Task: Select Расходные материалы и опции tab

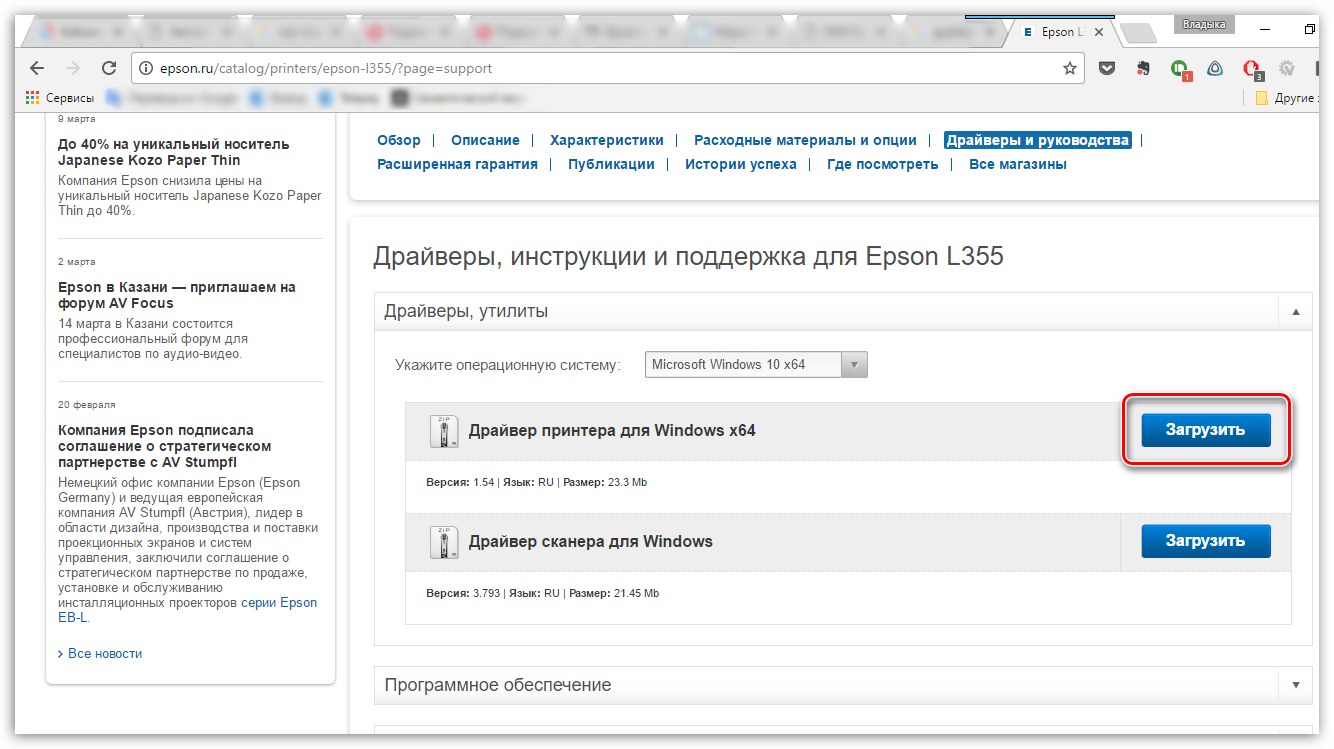Action: tap(805, 140)
